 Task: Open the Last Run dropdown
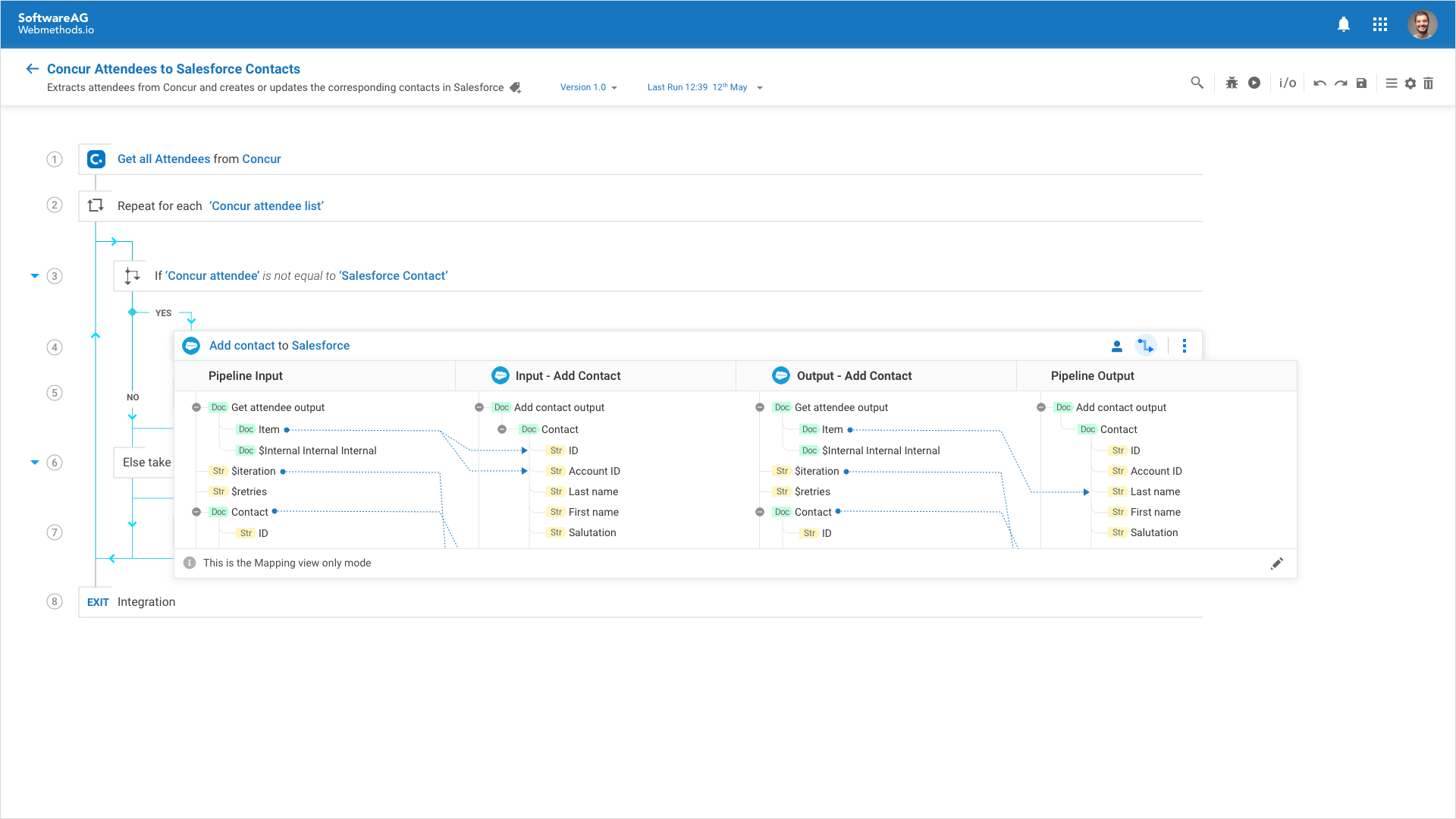click(x=704, y=87)
